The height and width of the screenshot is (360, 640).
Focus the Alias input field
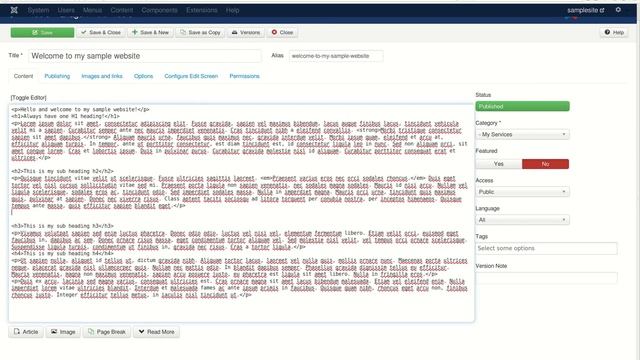(336, 56)
